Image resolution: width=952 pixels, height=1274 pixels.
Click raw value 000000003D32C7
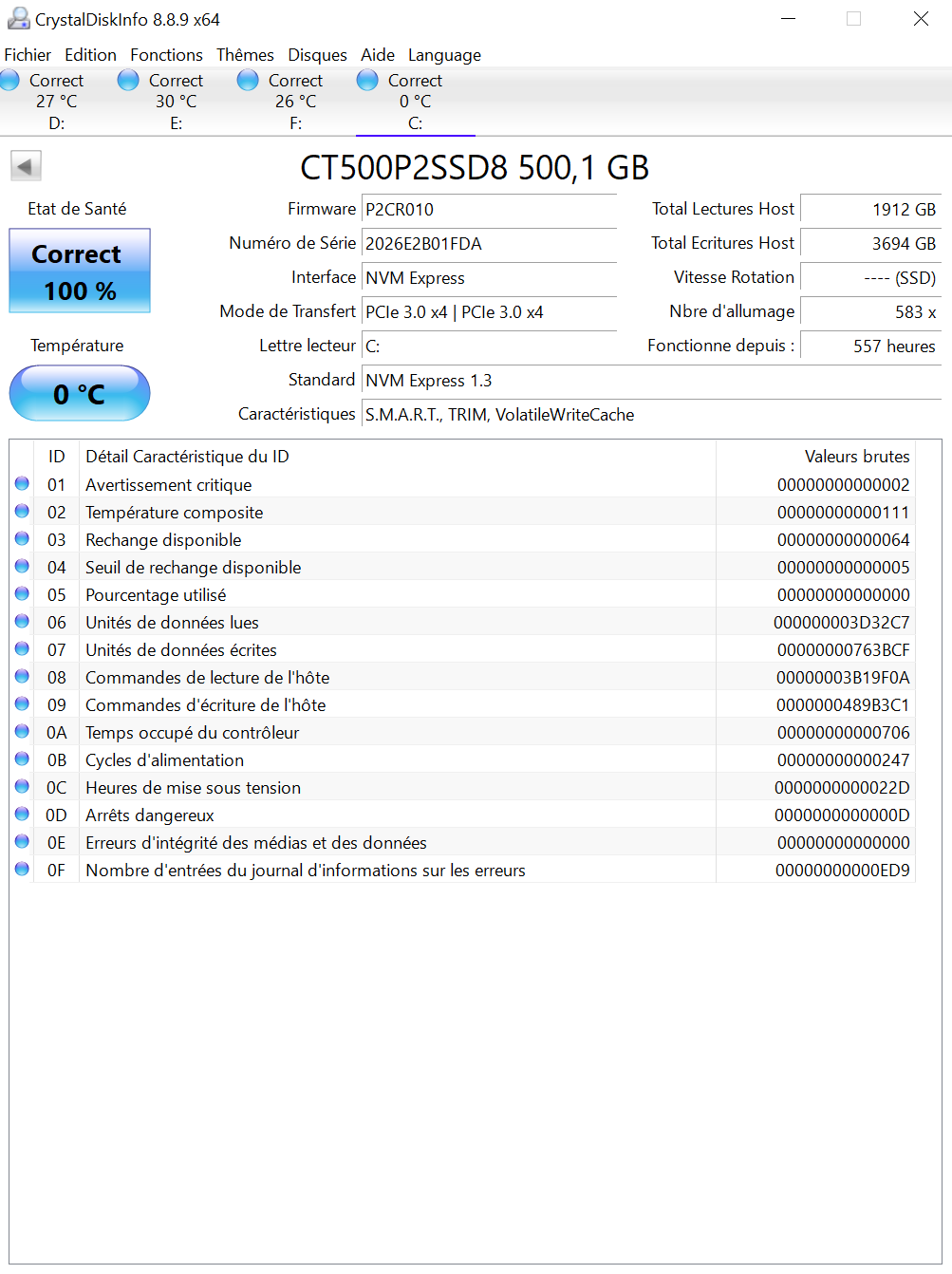[841, 623]
